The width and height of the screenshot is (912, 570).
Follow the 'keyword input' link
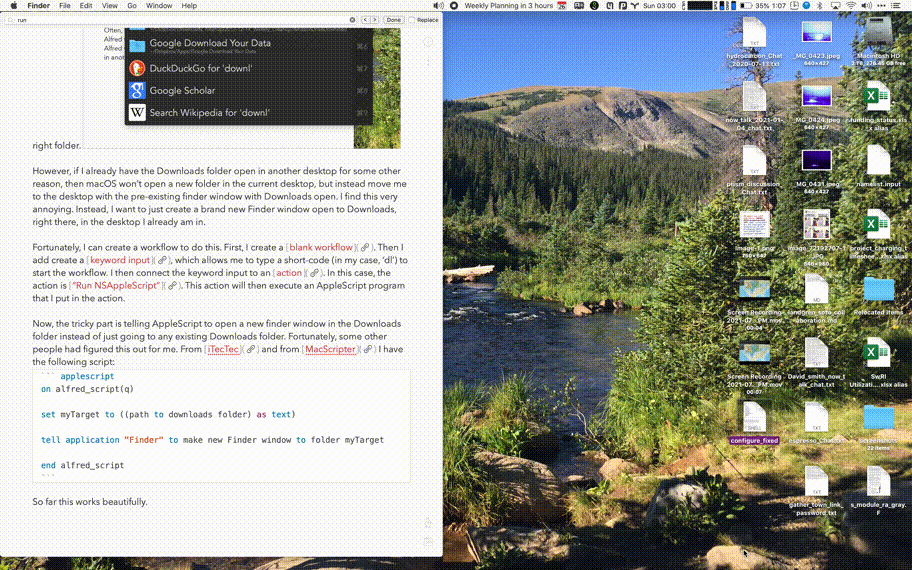coord(120,260)
